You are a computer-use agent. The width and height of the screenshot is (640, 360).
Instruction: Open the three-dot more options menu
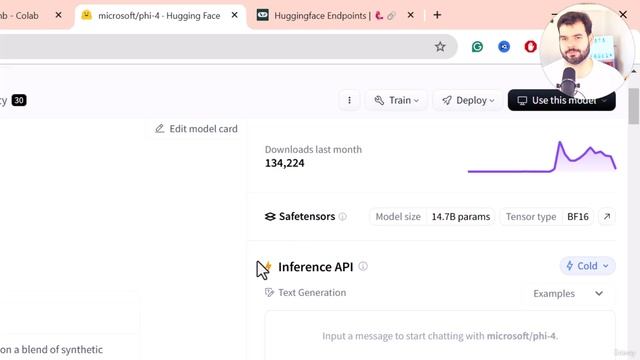(349, 100)
